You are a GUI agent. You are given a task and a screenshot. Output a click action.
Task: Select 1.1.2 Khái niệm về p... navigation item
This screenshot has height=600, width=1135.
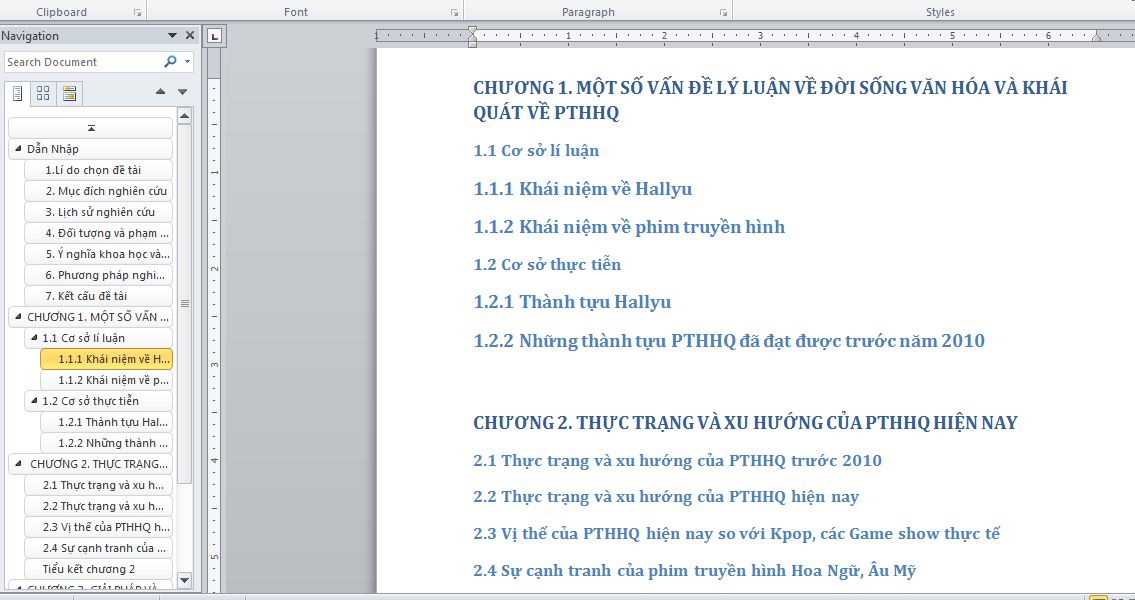coord(106,380)
